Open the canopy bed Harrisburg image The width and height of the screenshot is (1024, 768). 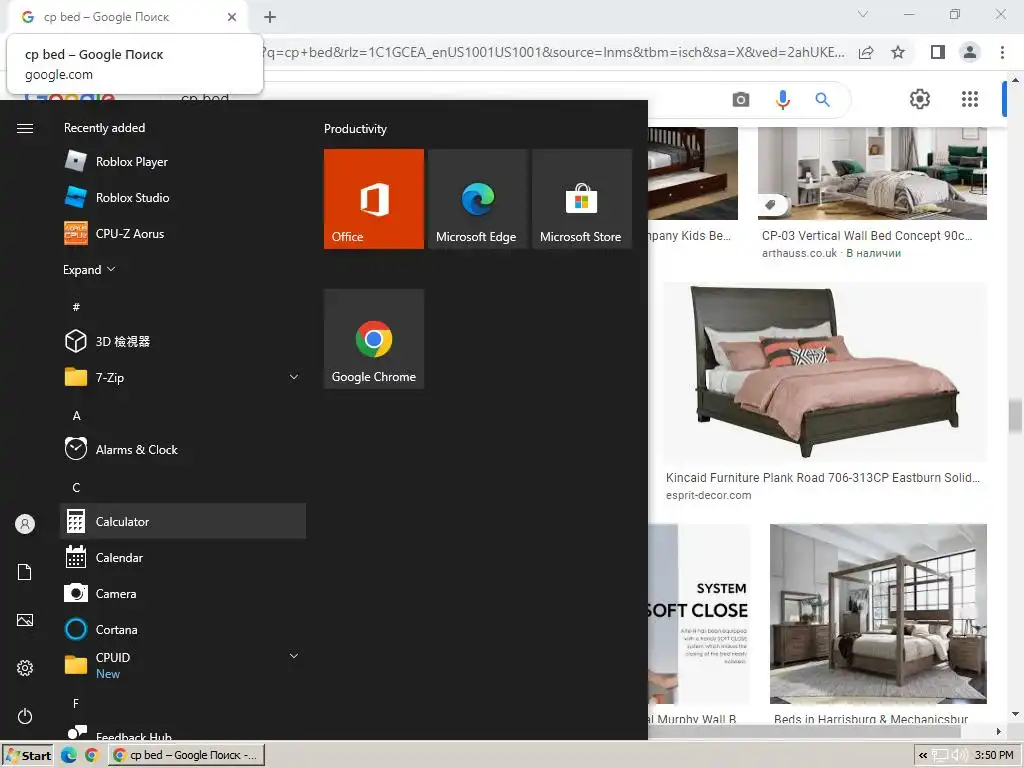pyautogui.click(x=878, y=613)
